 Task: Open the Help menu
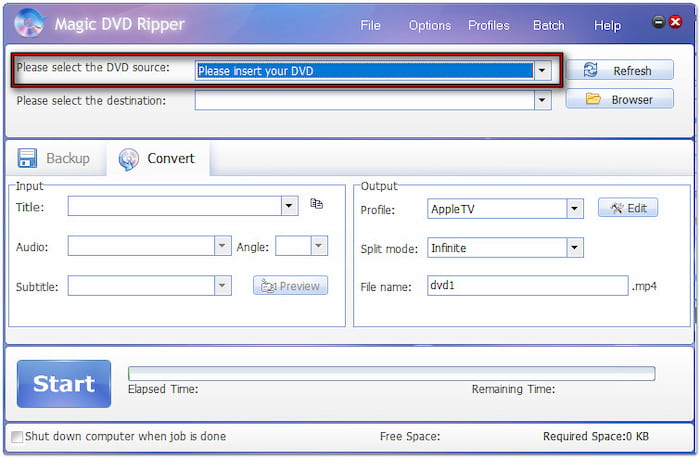coord(607,25)
